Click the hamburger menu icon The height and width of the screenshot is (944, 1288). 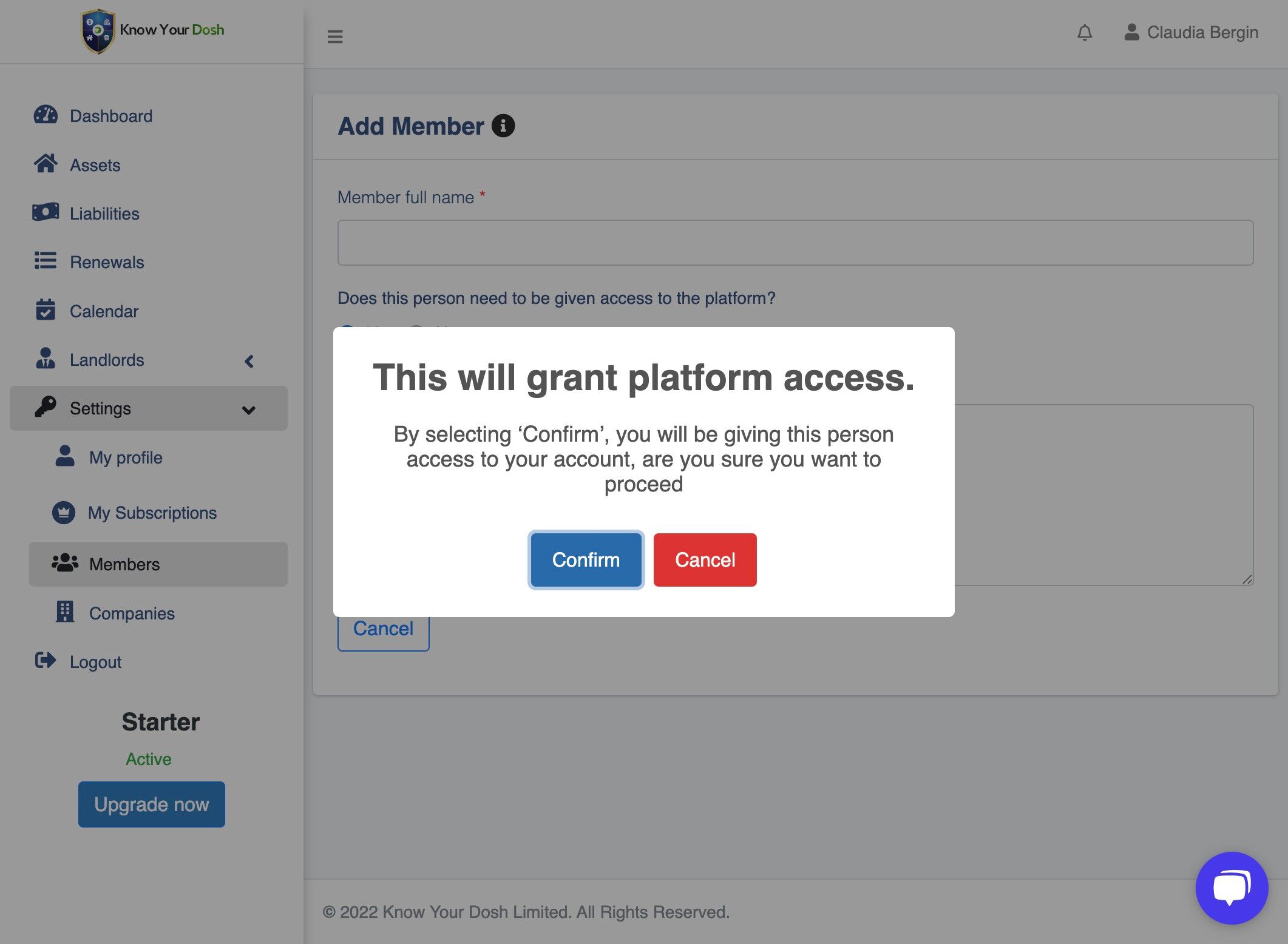click(335, 37)
